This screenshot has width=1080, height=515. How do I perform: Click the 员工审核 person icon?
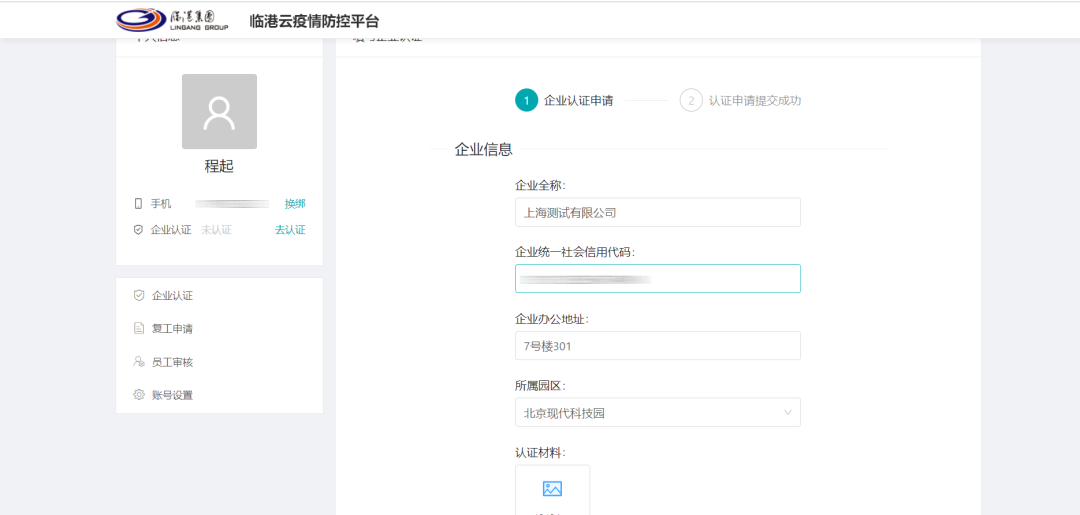[139, 362]
